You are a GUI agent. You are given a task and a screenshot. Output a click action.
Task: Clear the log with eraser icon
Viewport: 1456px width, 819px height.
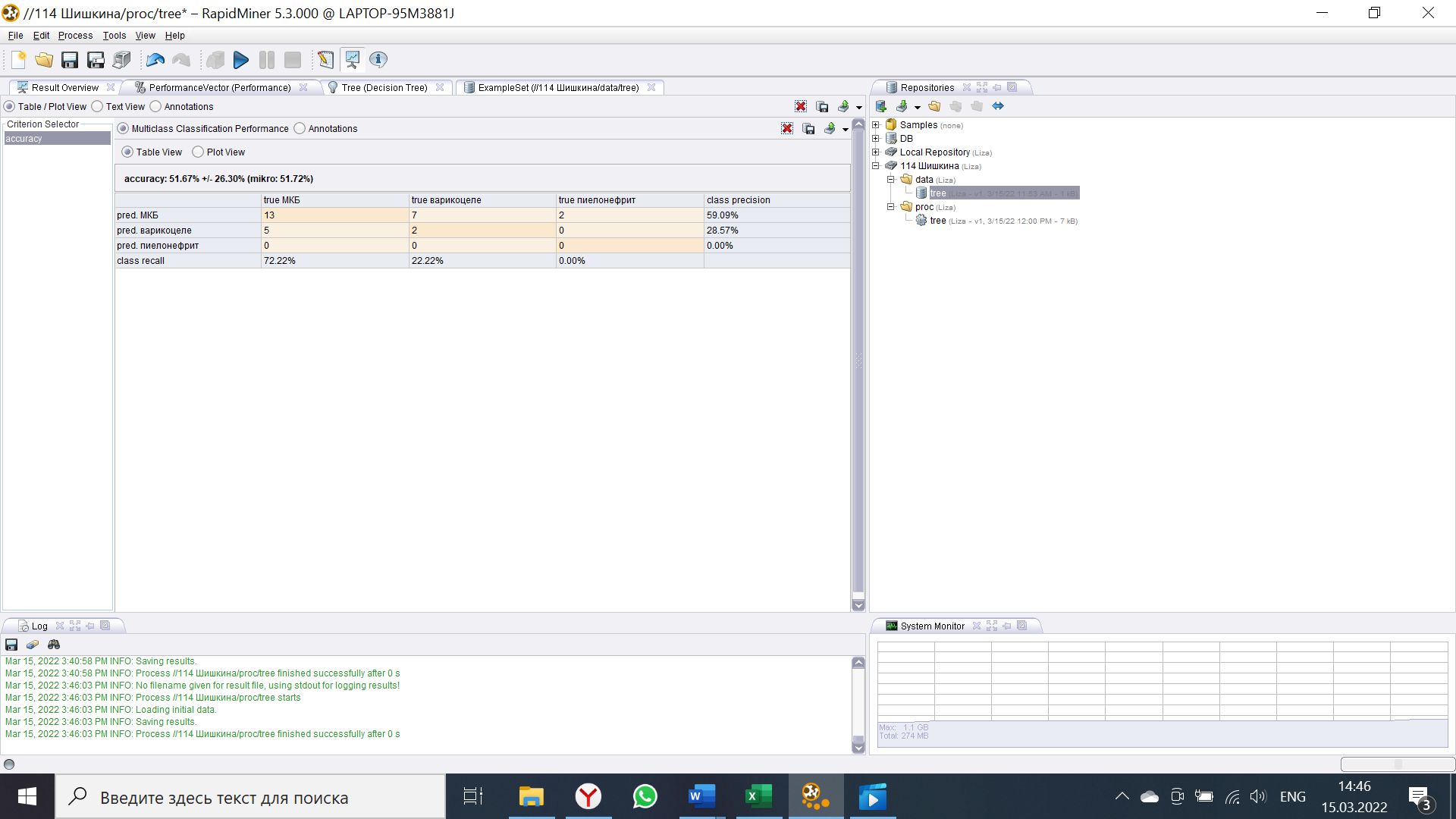33,645
